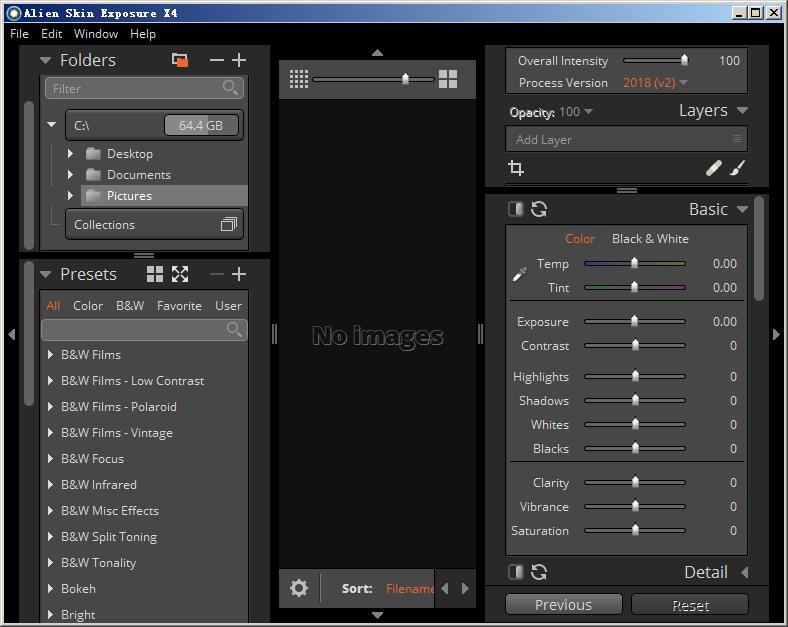Click Add Layer
This screenshot has height=627, width=788.
coord(626,139)
